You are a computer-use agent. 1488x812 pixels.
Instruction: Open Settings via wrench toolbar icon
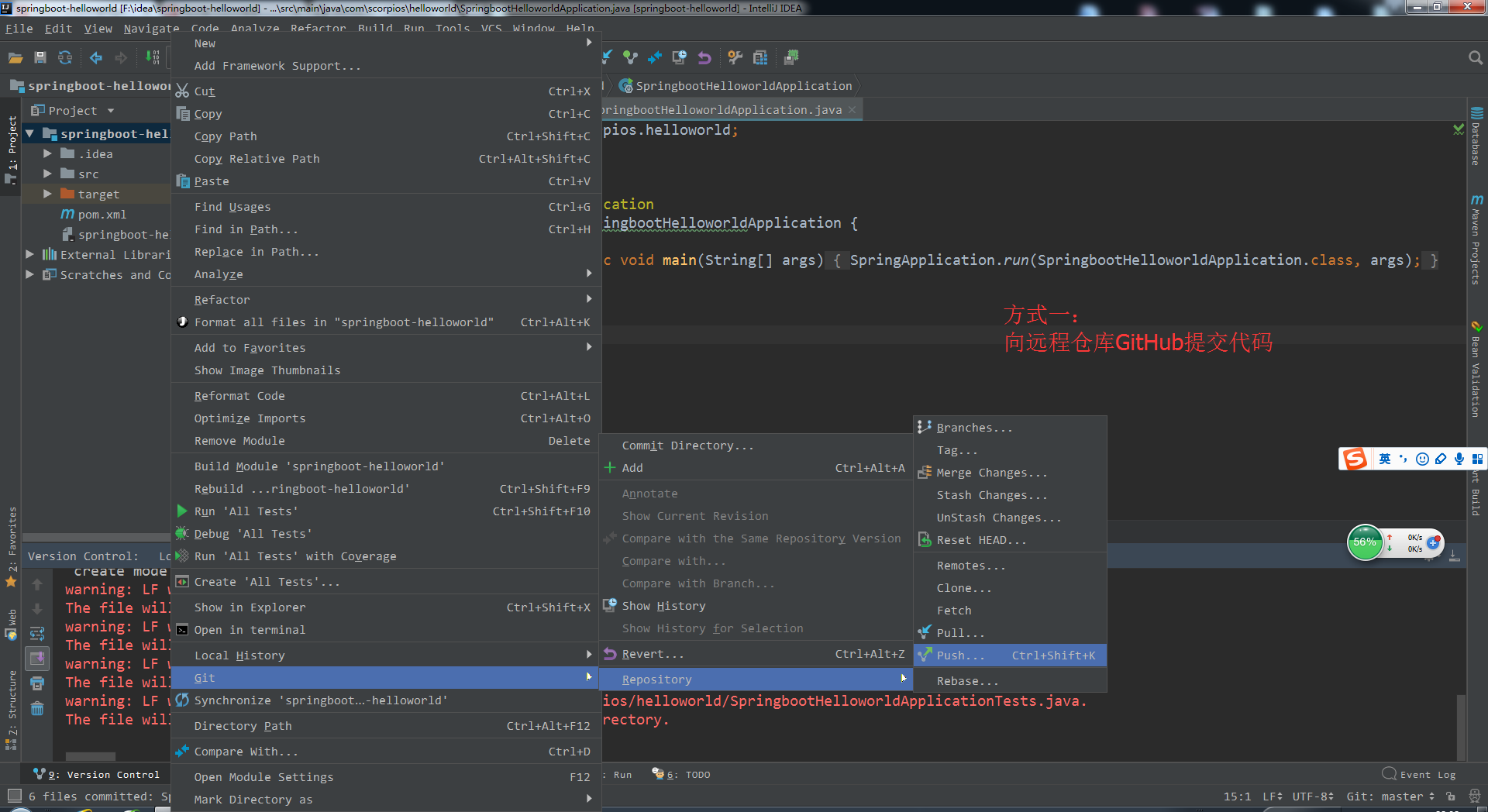[735, 57]
